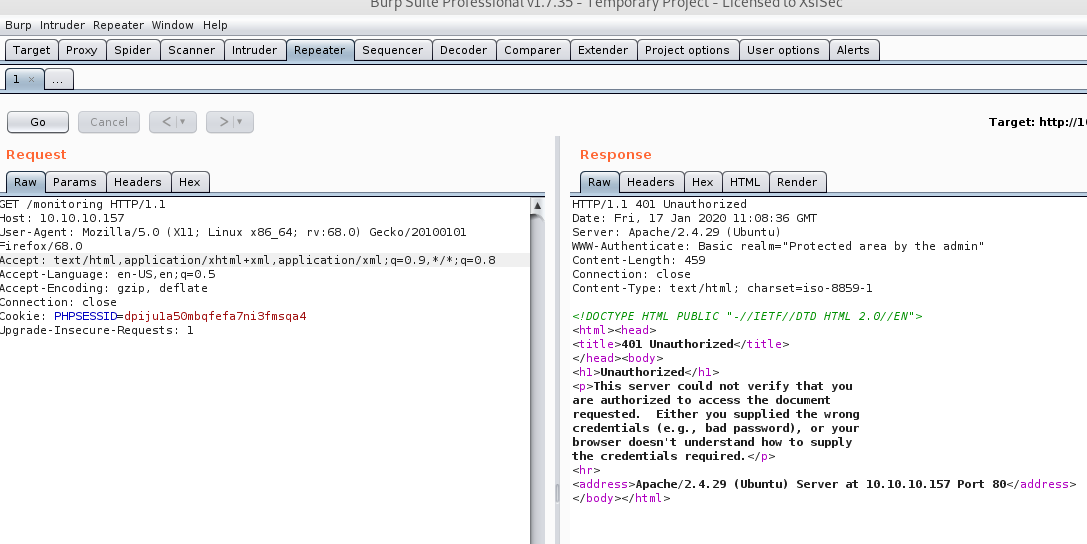Viewport: 1087px width, 544px height.
Task: Open the Project options tab
Action: point(688,50)
